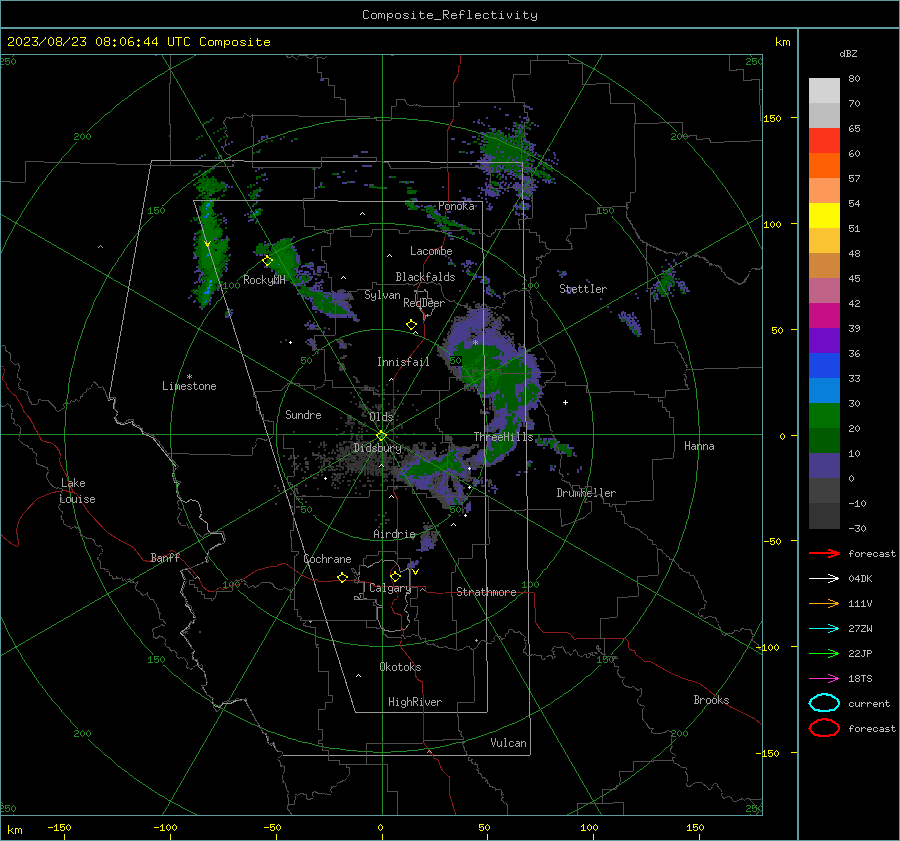Click the Strathmore label
900x841 pixels.
(486, 592)
